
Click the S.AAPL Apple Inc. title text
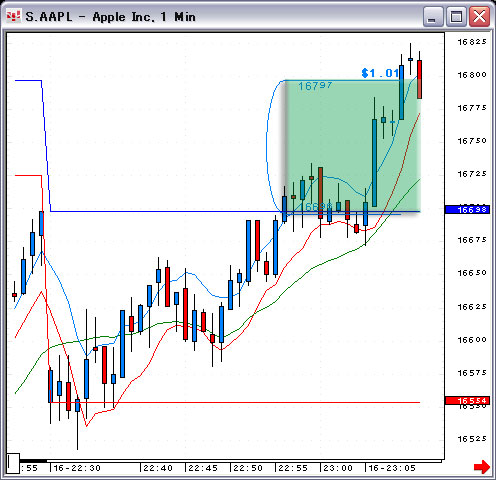(x=110, y=17)
